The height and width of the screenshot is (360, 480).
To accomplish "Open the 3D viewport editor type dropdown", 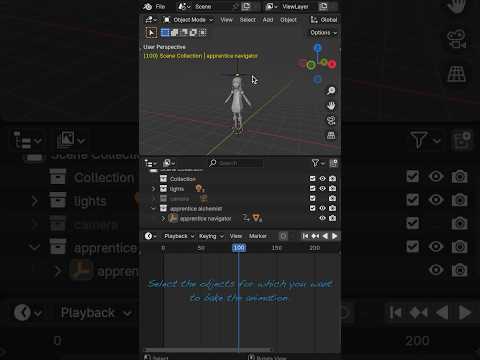I will click(151, 20).
